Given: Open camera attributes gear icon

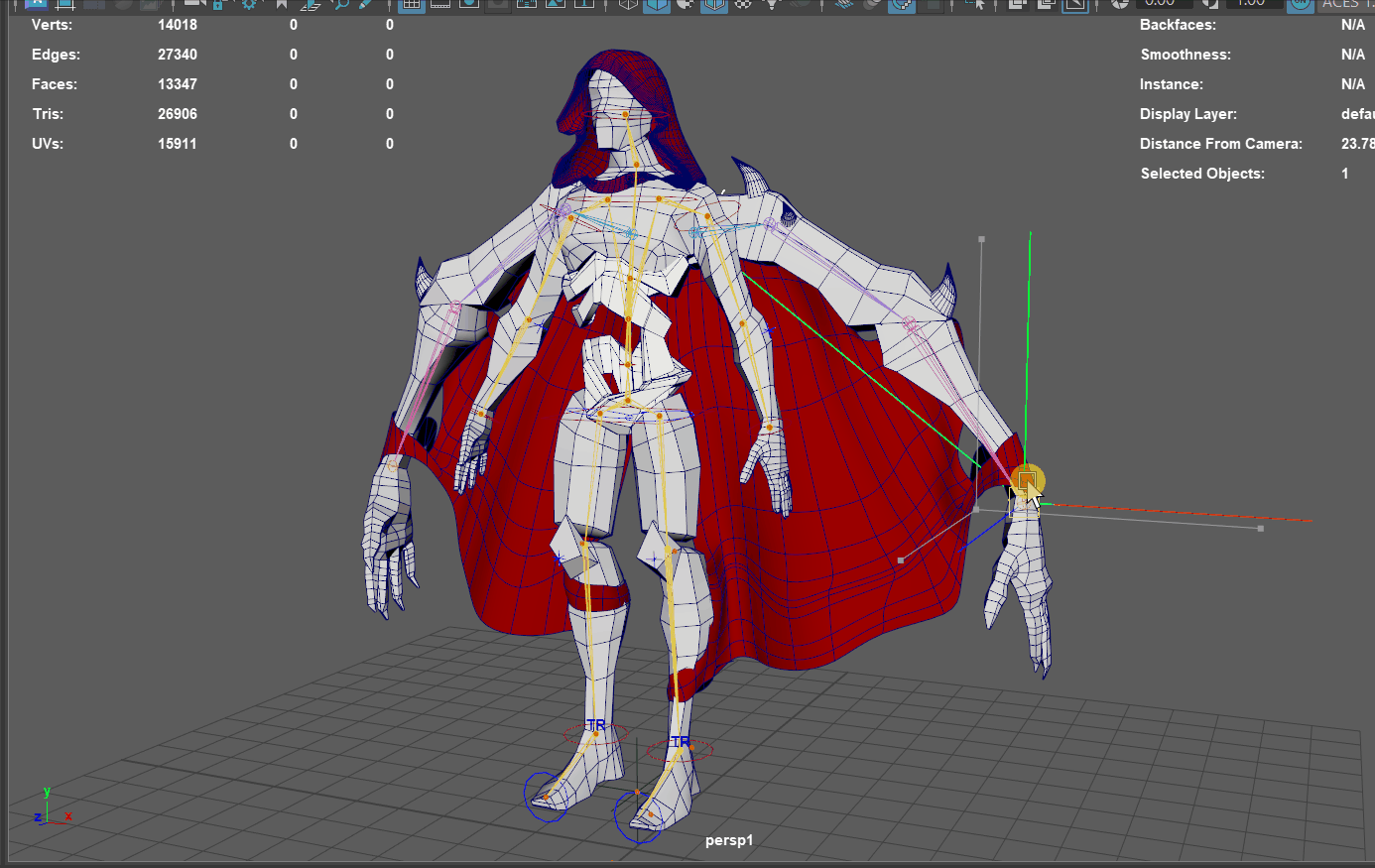Looking at the screenshot, I should coord(249,4).
